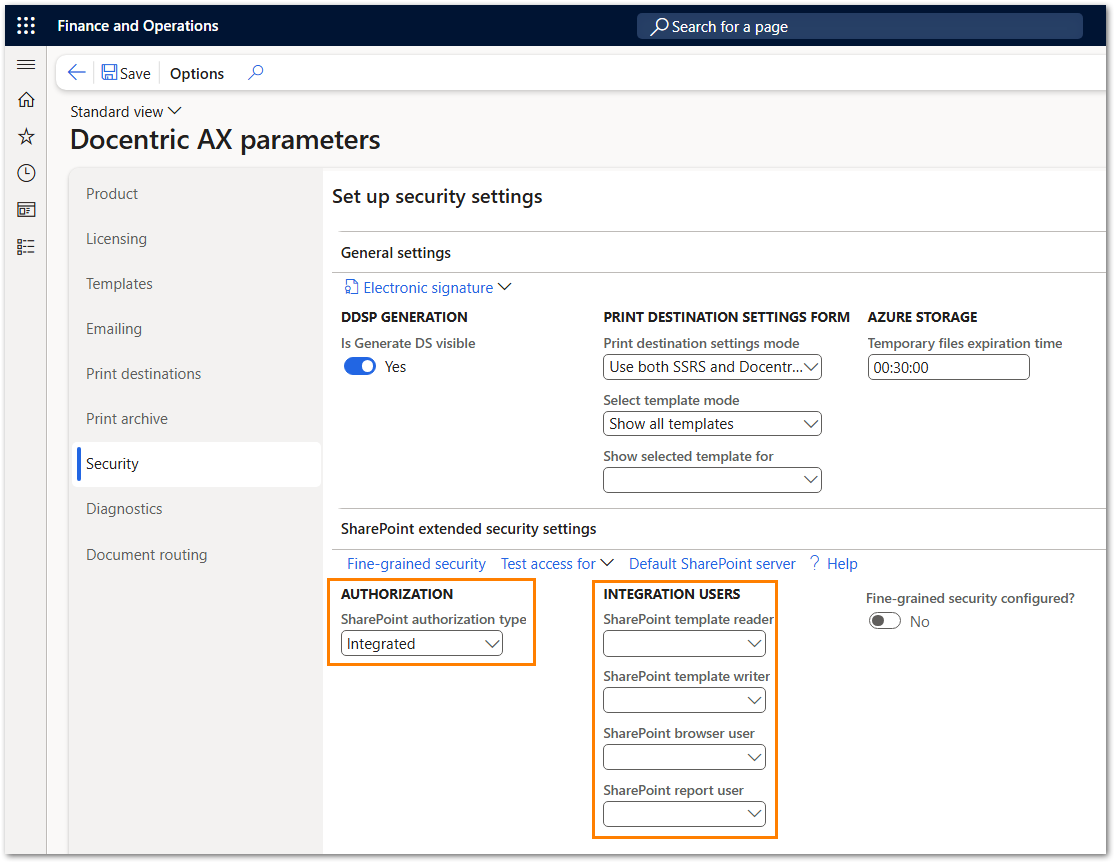Switch to the Licensing tab

pyautogui.click(x=116, y=239)
